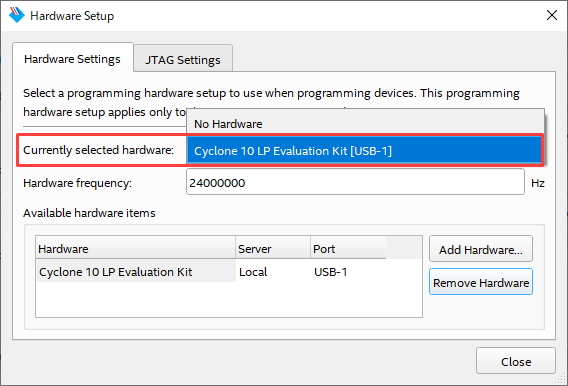Image resolution: width=568 pixels, height=386 pixels.
Task: Select Cyclone 10 LP Evaluation Kit [USB-1] option
Action: (365, 151)
